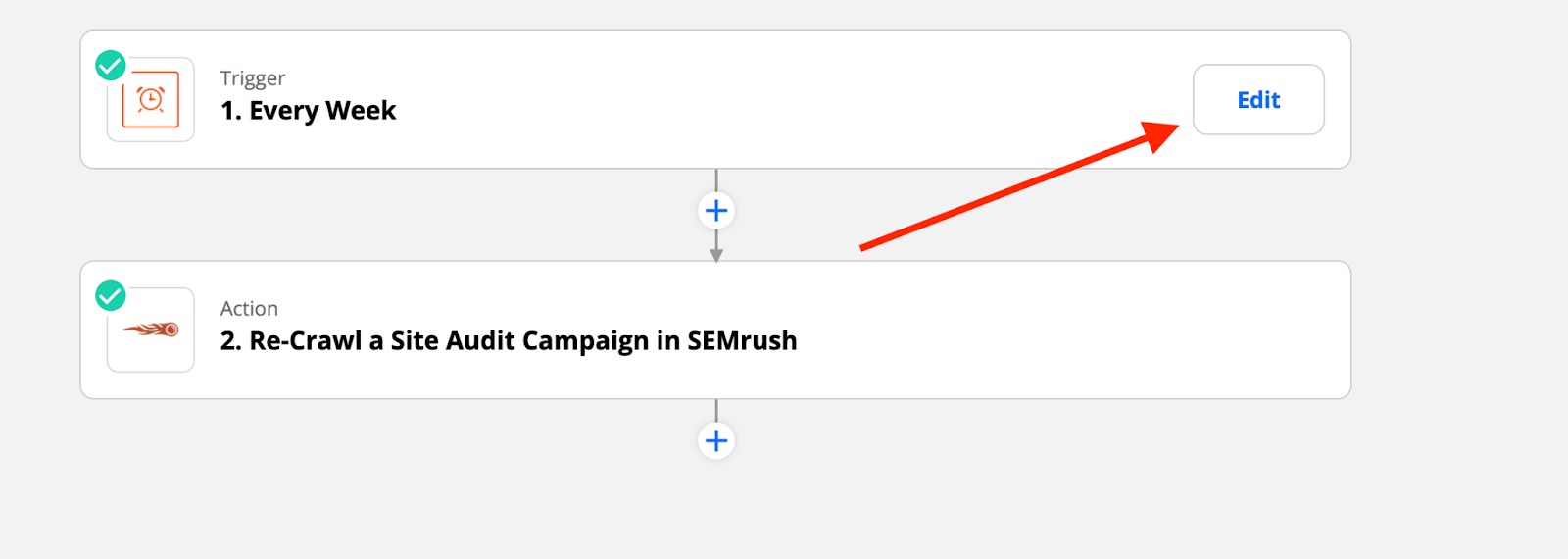Add a step below the SEMrush action

tap(716, 440)
